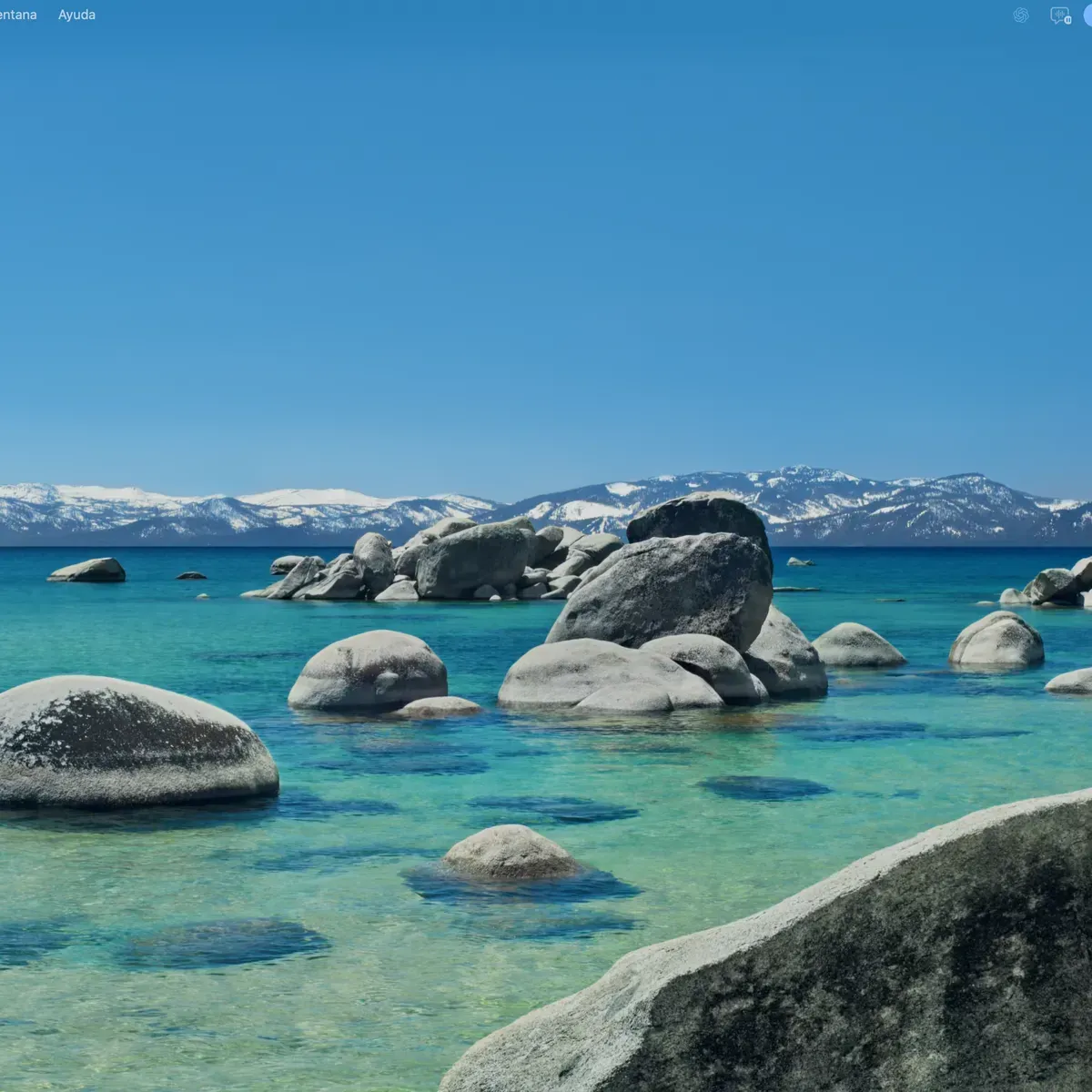Image resolution: width=1092 pixels, height=1092 pixels.
Task: Launch ChatGPT from the knot-shaped logo
Action: click(x=1021, y=15)
